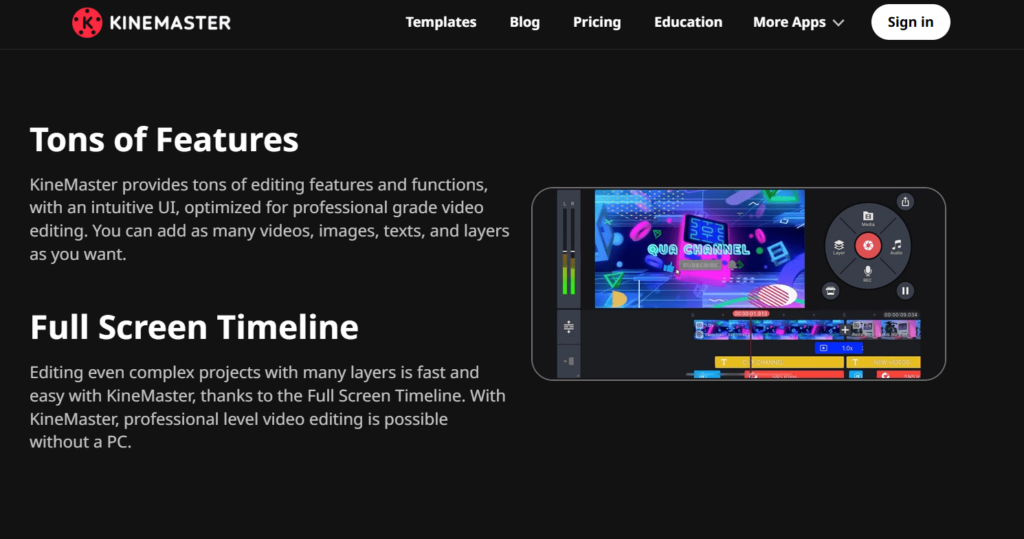Click the second video clip after plus icon
The image size is (1024, 539).
coord(885,330)
